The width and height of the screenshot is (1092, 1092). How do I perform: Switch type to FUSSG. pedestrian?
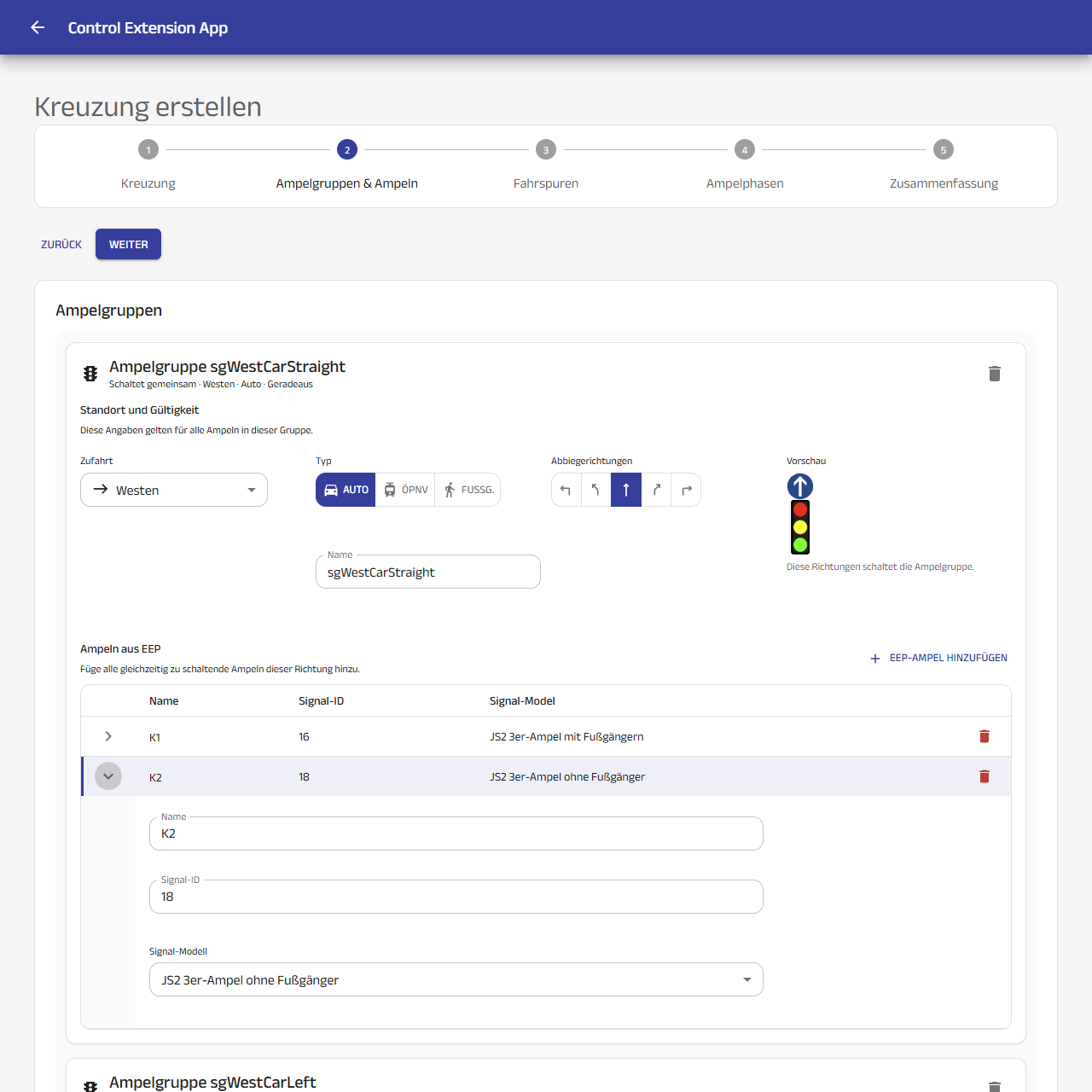(468, 490)
